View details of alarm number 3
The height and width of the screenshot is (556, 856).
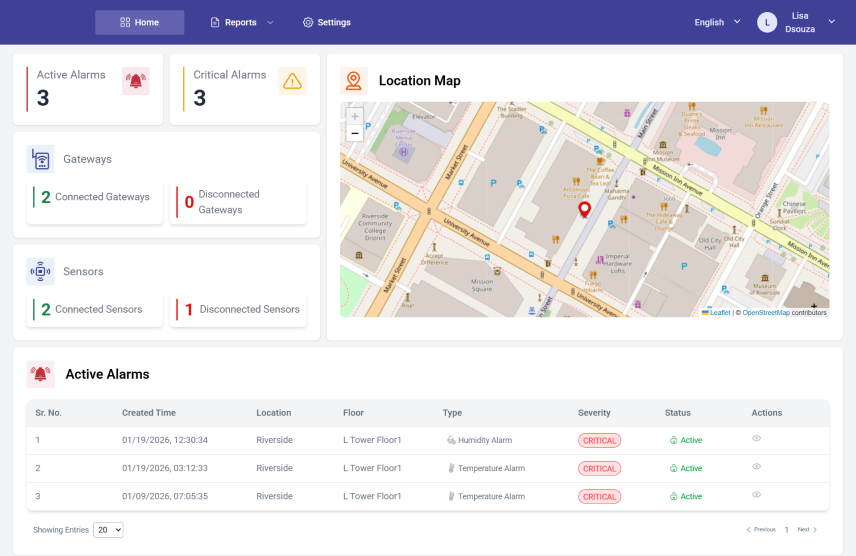757,495
